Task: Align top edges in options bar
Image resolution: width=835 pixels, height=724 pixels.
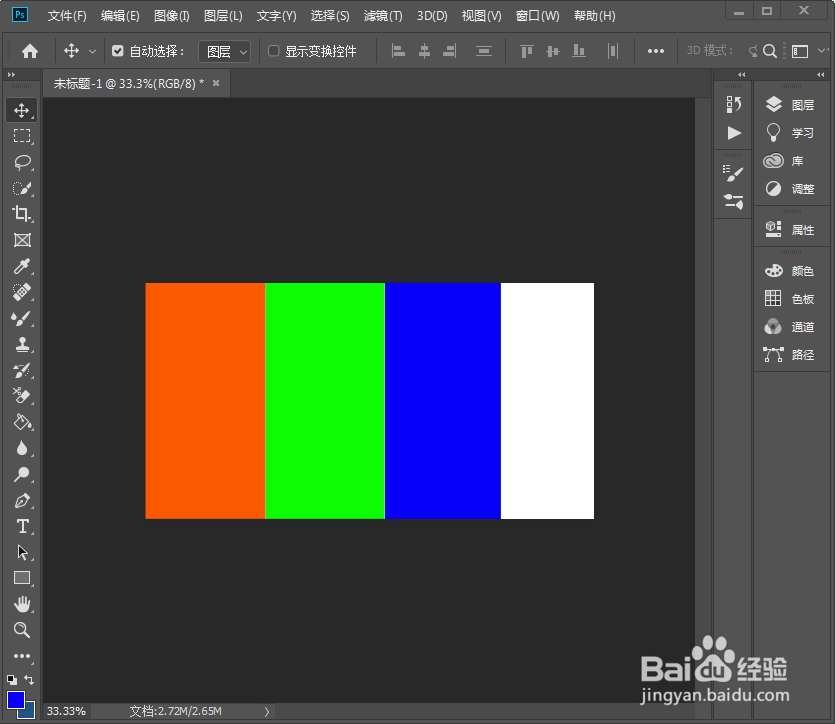Action: point(527,51)
